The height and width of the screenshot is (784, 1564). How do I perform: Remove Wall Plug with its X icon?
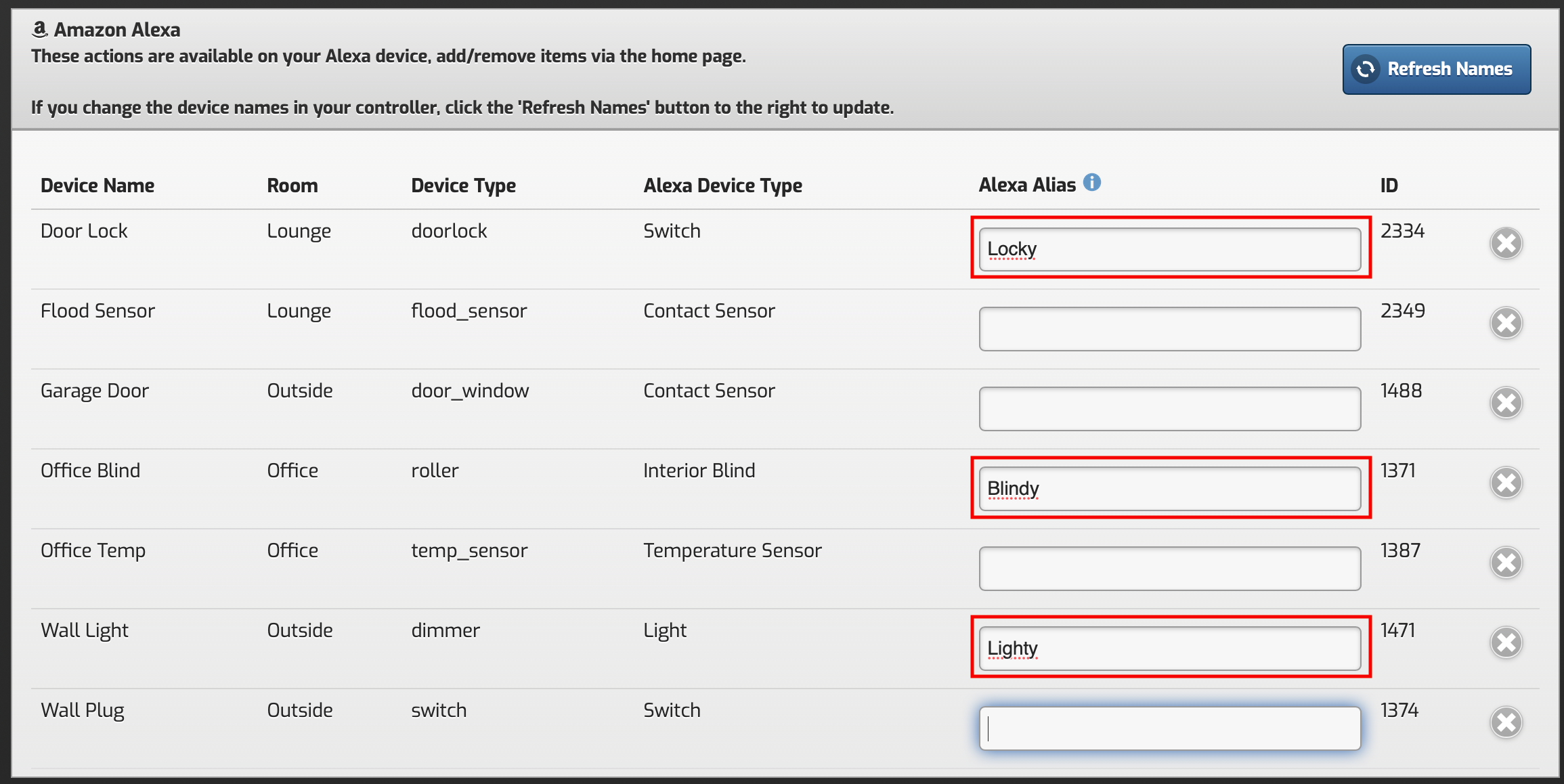[1506, 723]
